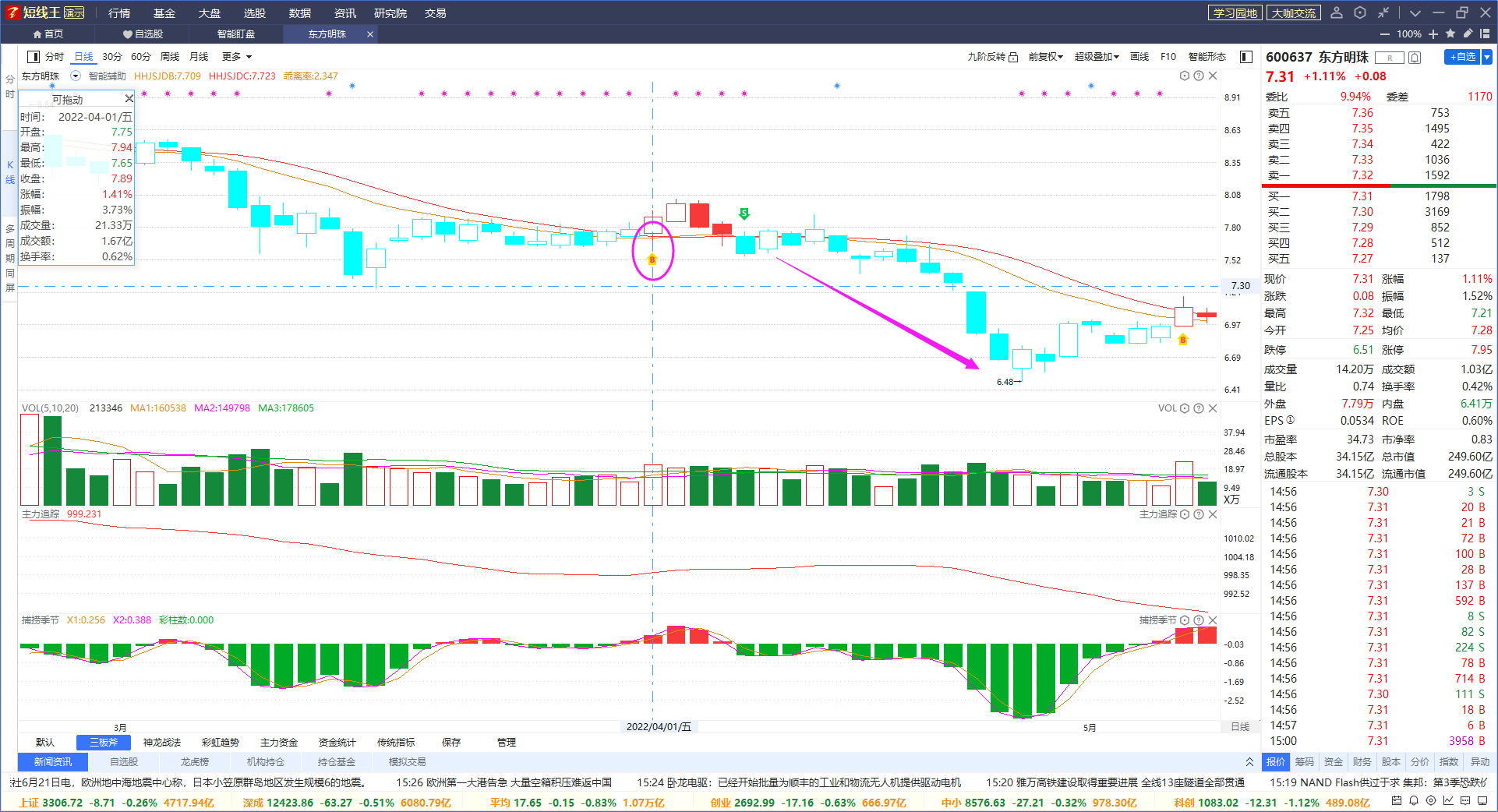Open the 研究院 menu
This screenshot has height=812, width=1498.
(390, 13)
